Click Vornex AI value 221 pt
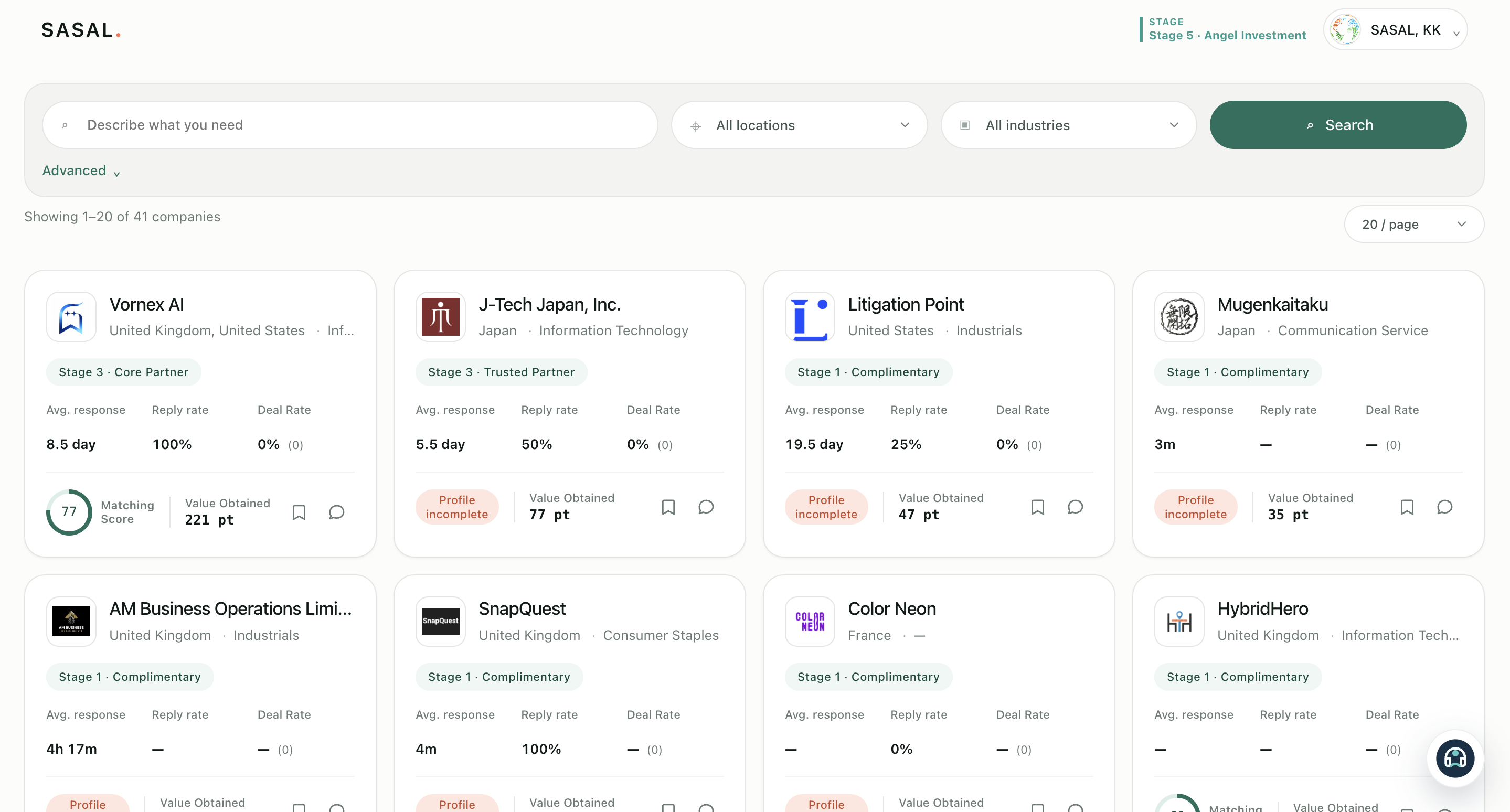1510x812 pixels. 209,520
